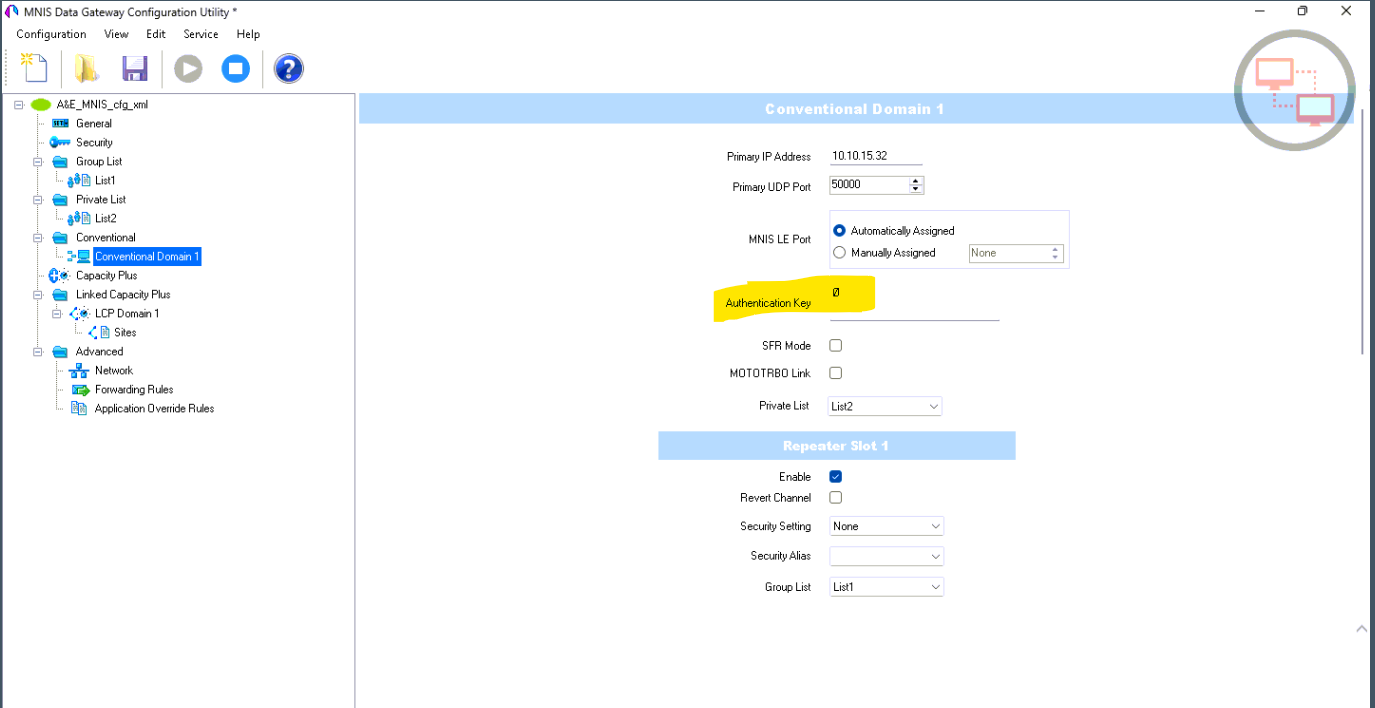Collapse the Group List tree node
Viewport: 1375px width, 708px height.
click(39, 161)
